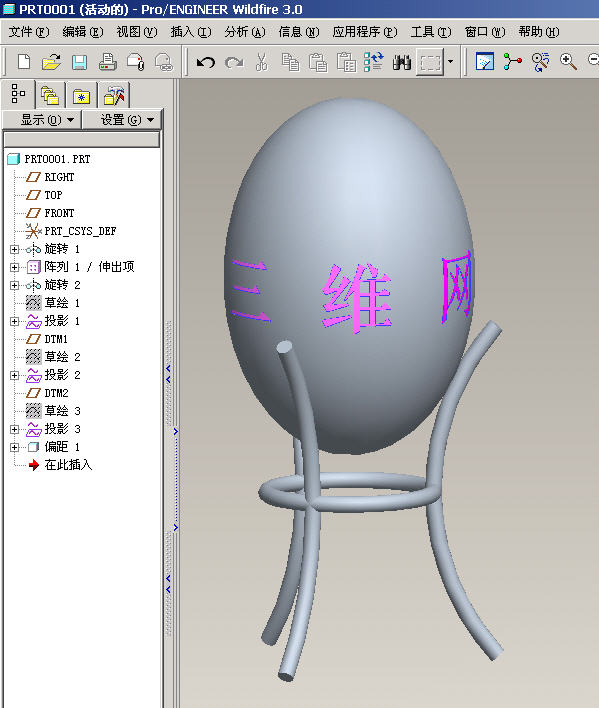Open the 帮助 menu
Image resolution: width=599 pixels, height=708 pixels.
tap(539, 32)
